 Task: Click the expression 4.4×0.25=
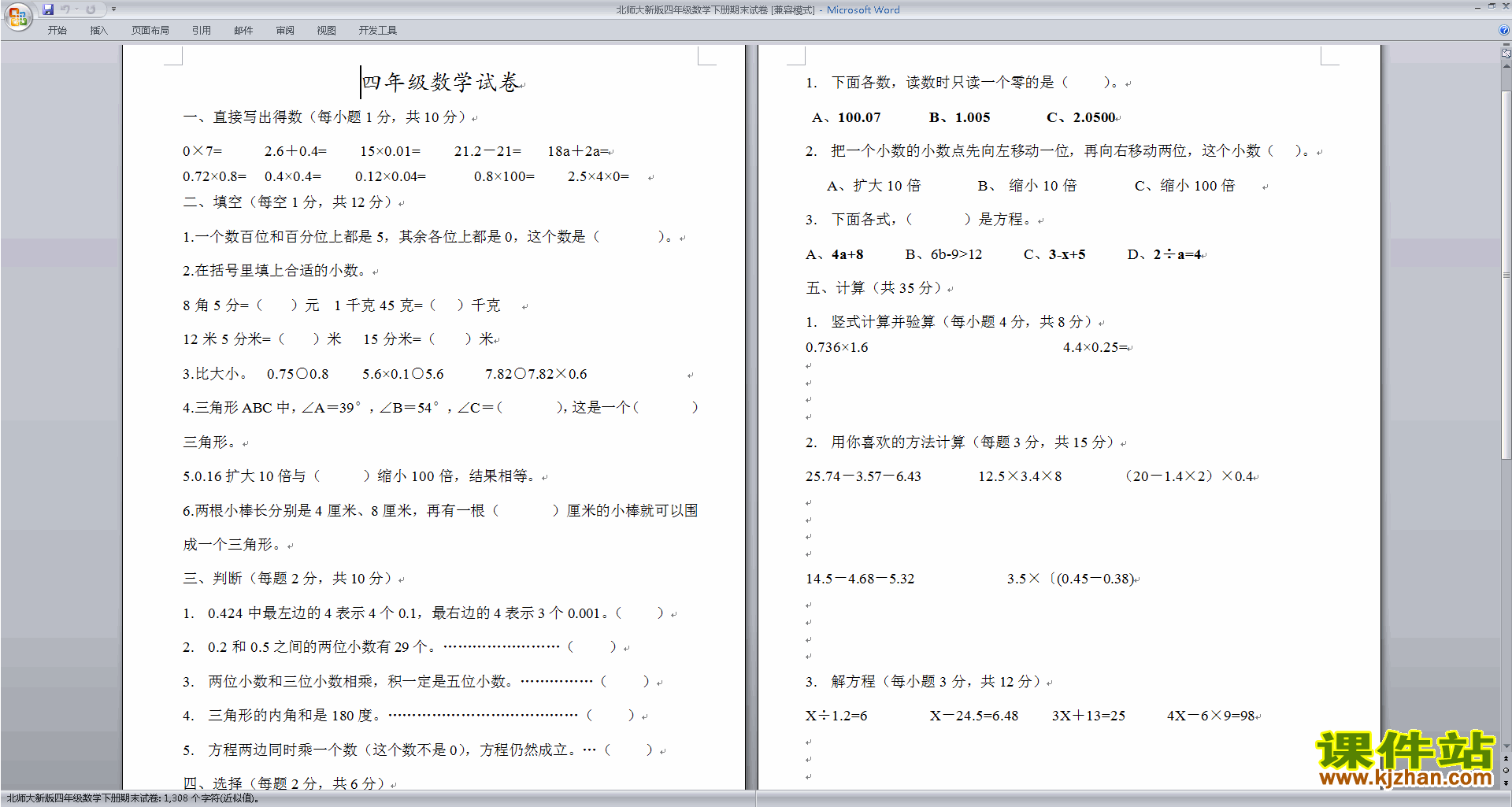pyautogui.click(x=1095, y=347)
